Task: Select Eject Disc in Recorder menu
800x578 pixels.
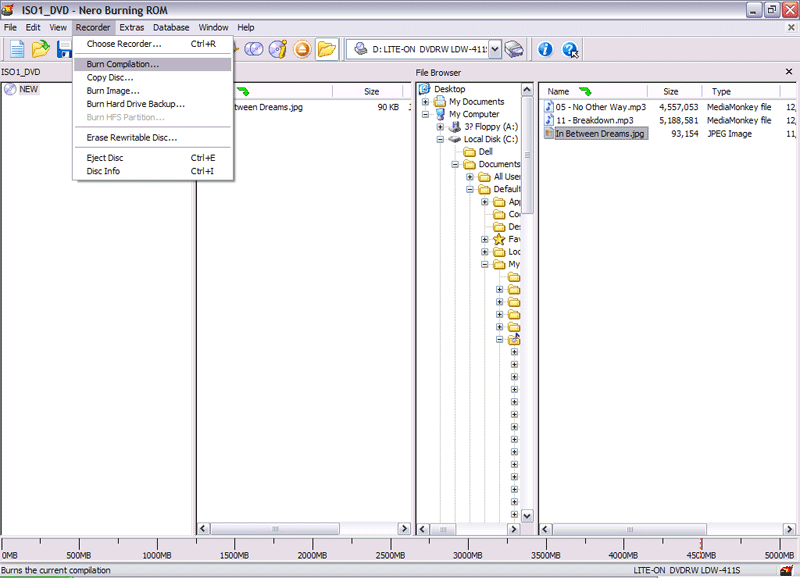Action: 153,158
